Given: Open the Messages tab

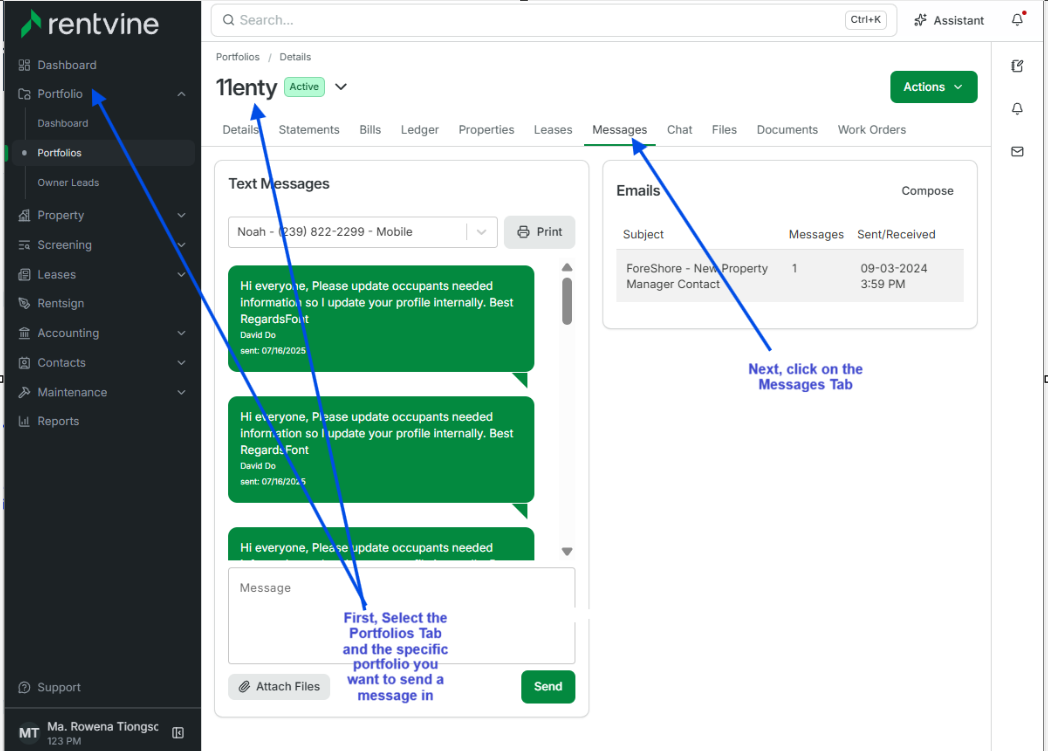Looking at the screenshot, I should click(620, 130).
